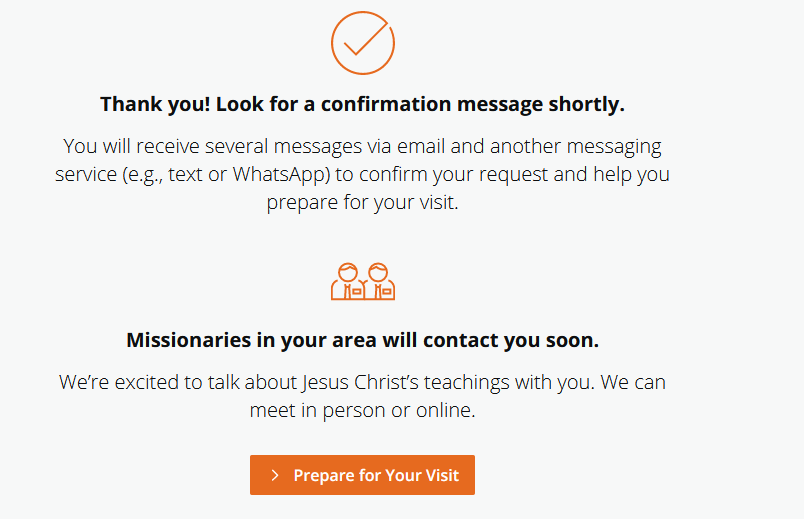Click the word 'Missionaries' in the bold heading

(x=188, y=340)
